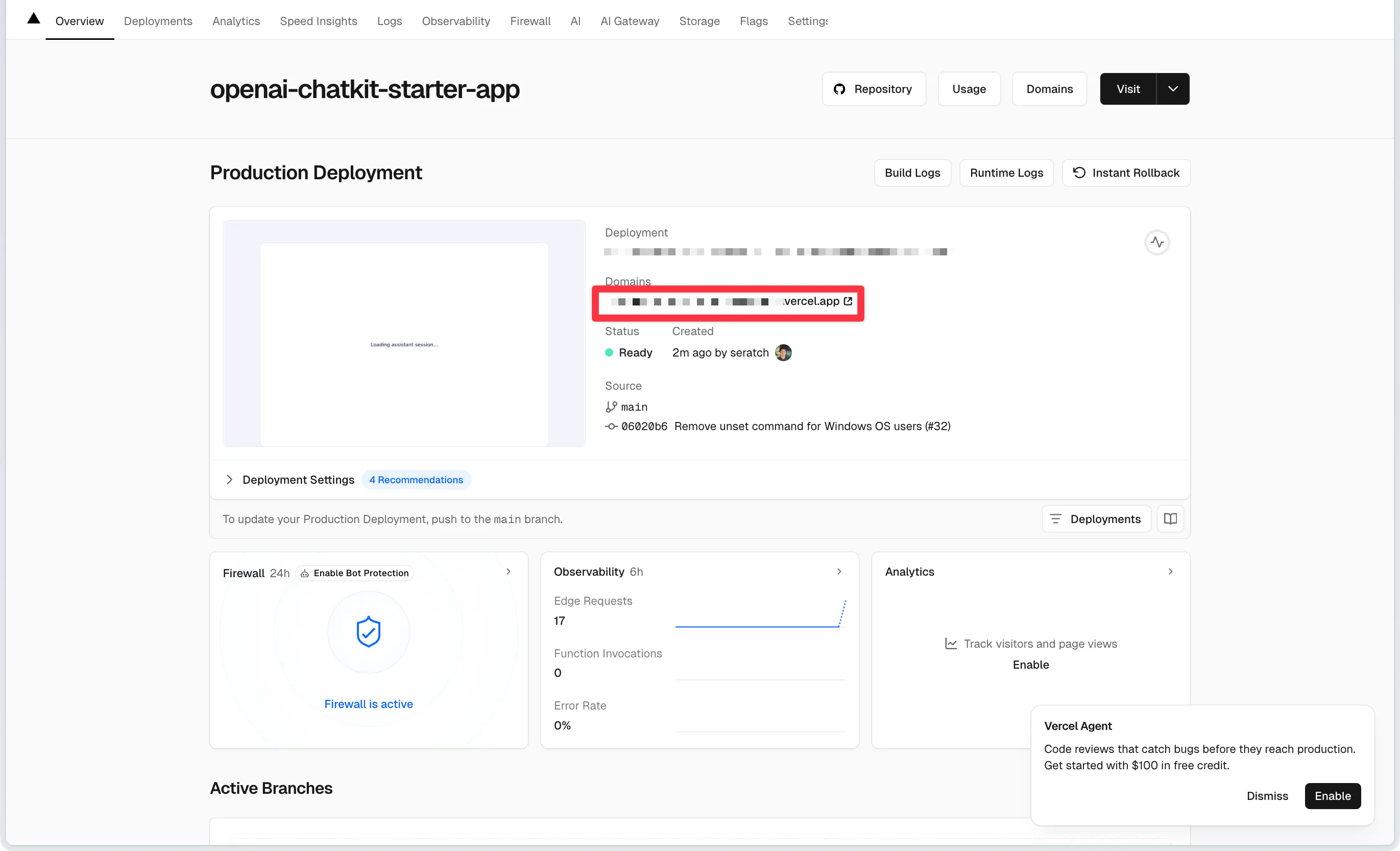The height and width of the screenshot is (851, 1400).
Task: Click the Instant Rollback button
Action: tap(1126, 173)
